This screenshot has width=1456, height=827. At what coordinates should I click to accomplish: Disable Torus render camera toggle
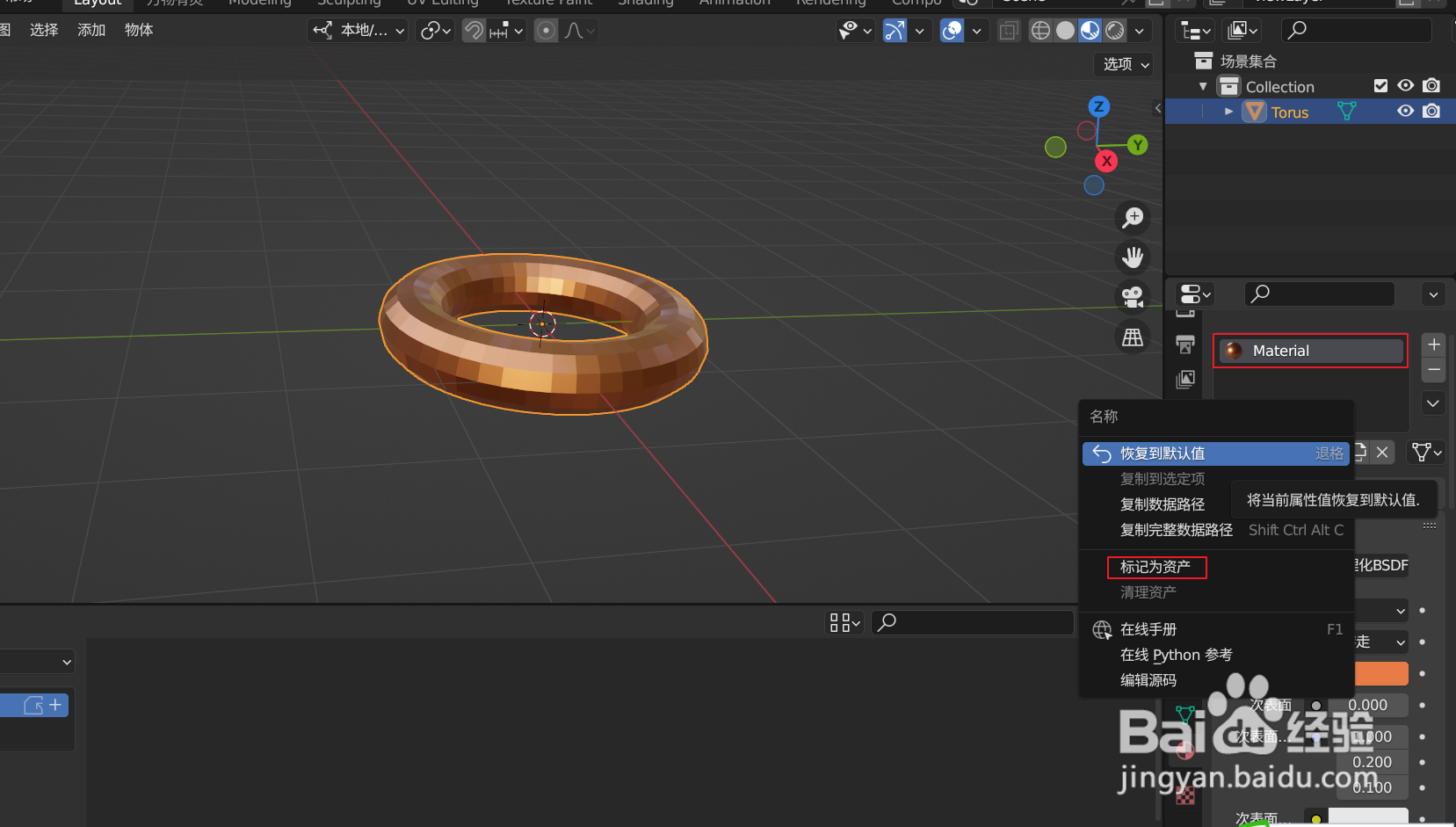[x=1432, y=111]
